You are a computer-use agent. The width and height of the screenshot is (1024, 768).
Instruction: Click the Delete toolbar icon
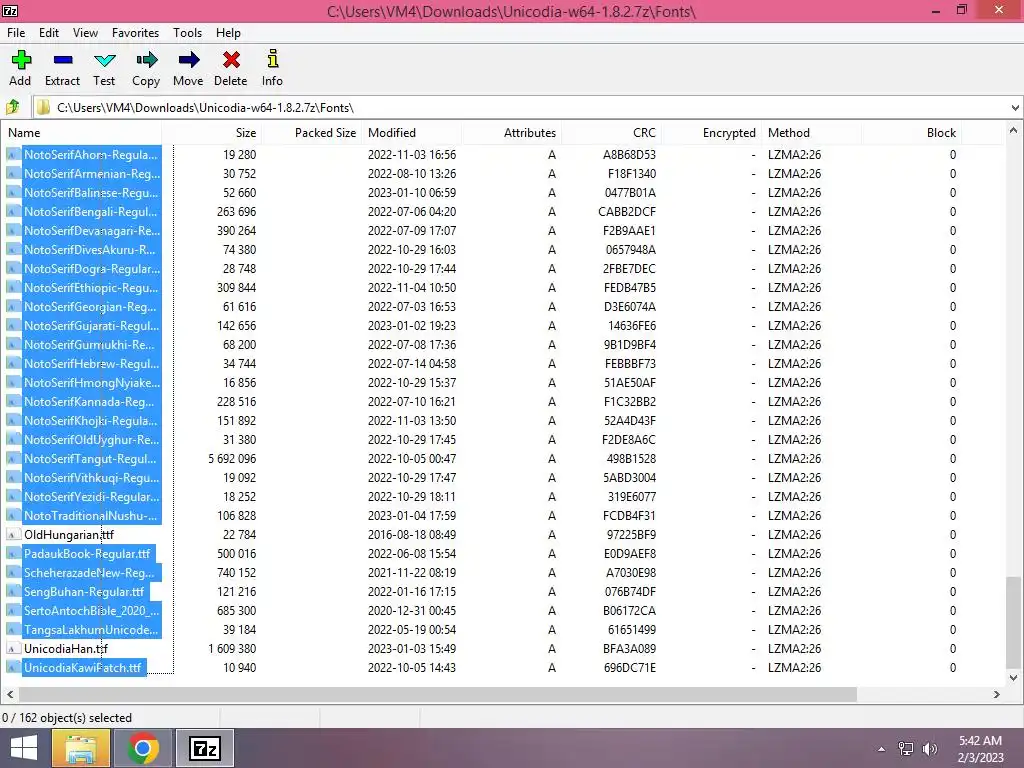point(231,60)
